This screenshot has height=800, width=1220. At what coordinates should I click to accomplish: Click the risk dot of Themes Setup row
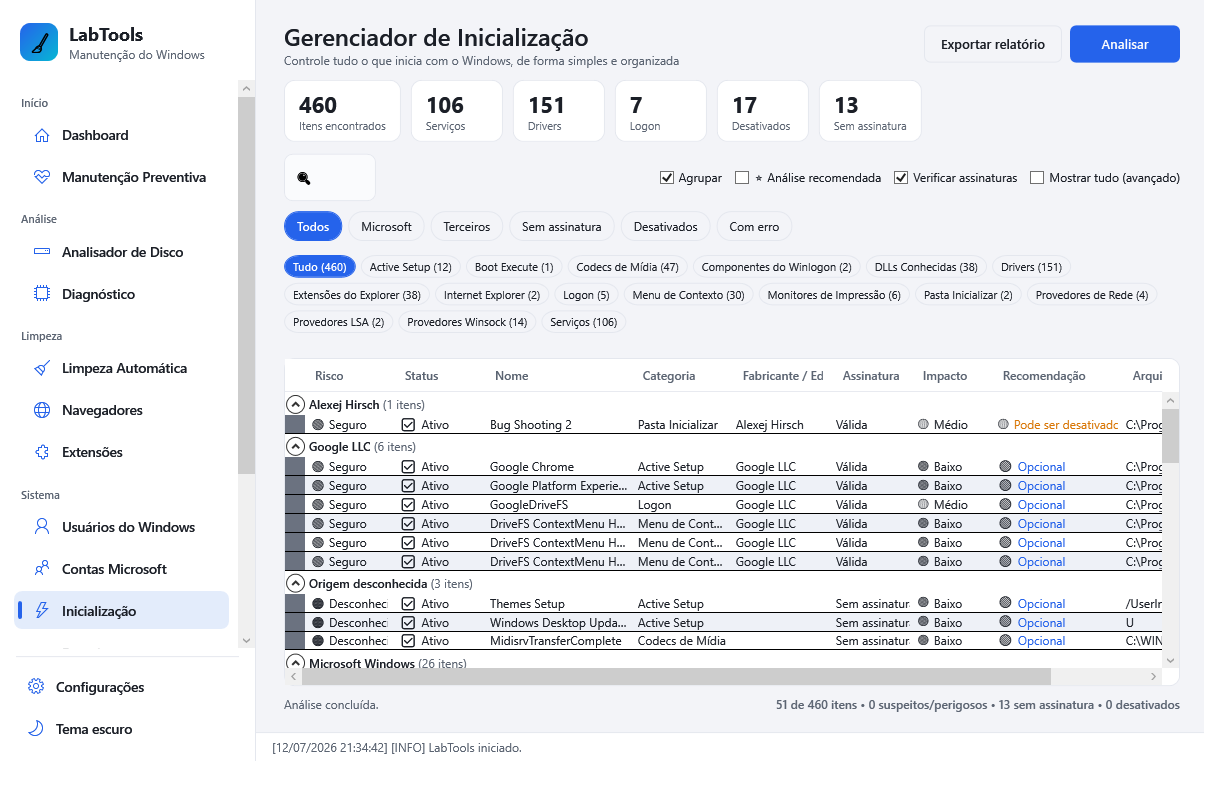coord(318,604)
